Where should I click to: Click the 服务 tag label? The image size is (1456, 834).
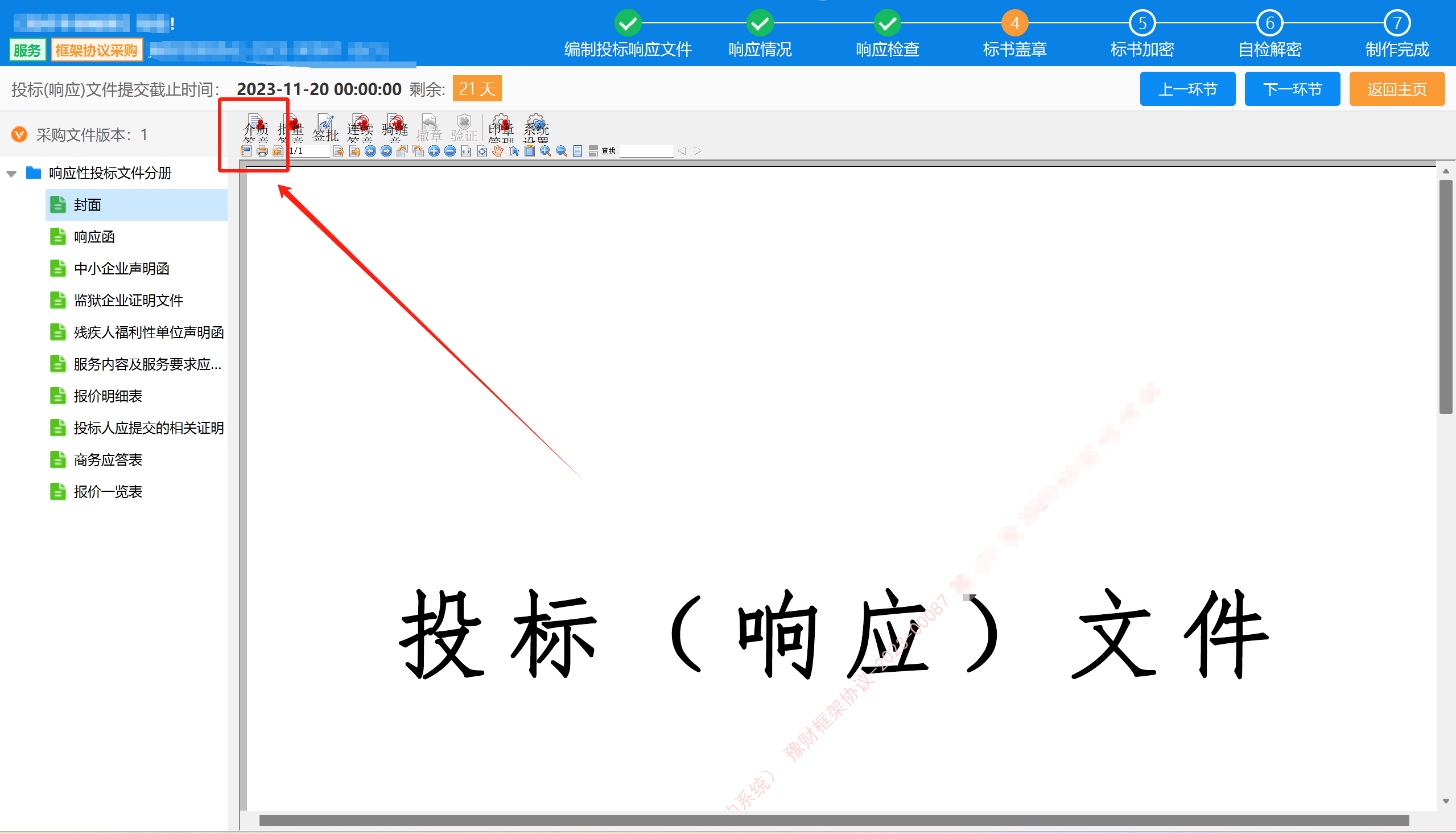pyautogui.click(x=27, y=51)
